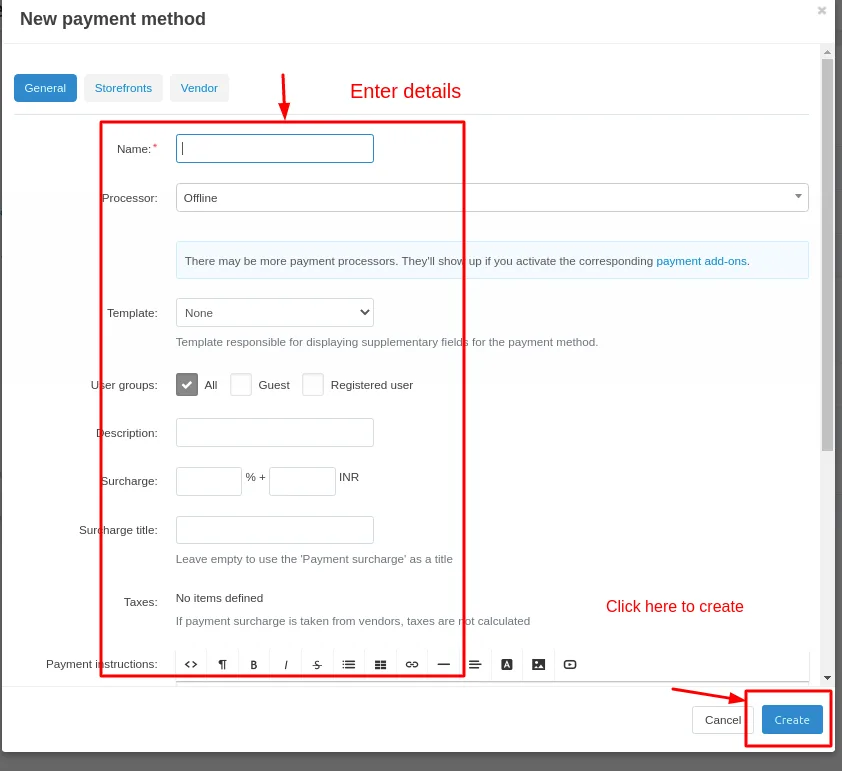Check the Guest user group checkbox
This screenshot has width=842, height=771.
pos(241,384)
